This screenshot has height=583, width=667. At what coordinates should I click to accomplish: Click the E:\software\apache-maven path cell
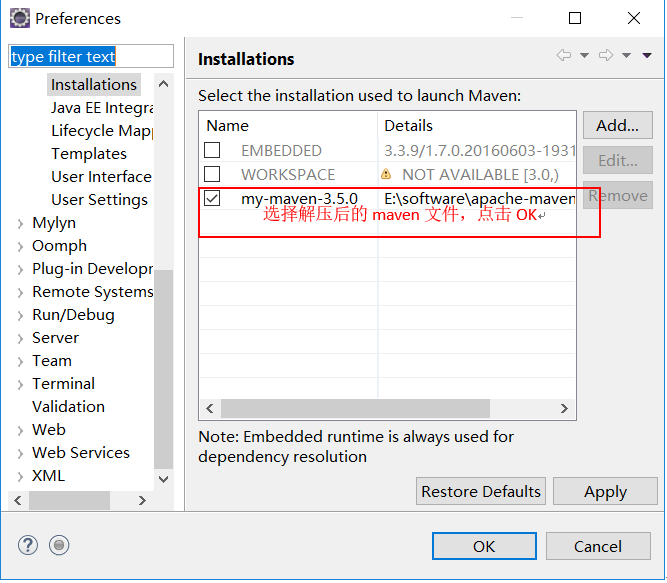click(x=479, y=199)
